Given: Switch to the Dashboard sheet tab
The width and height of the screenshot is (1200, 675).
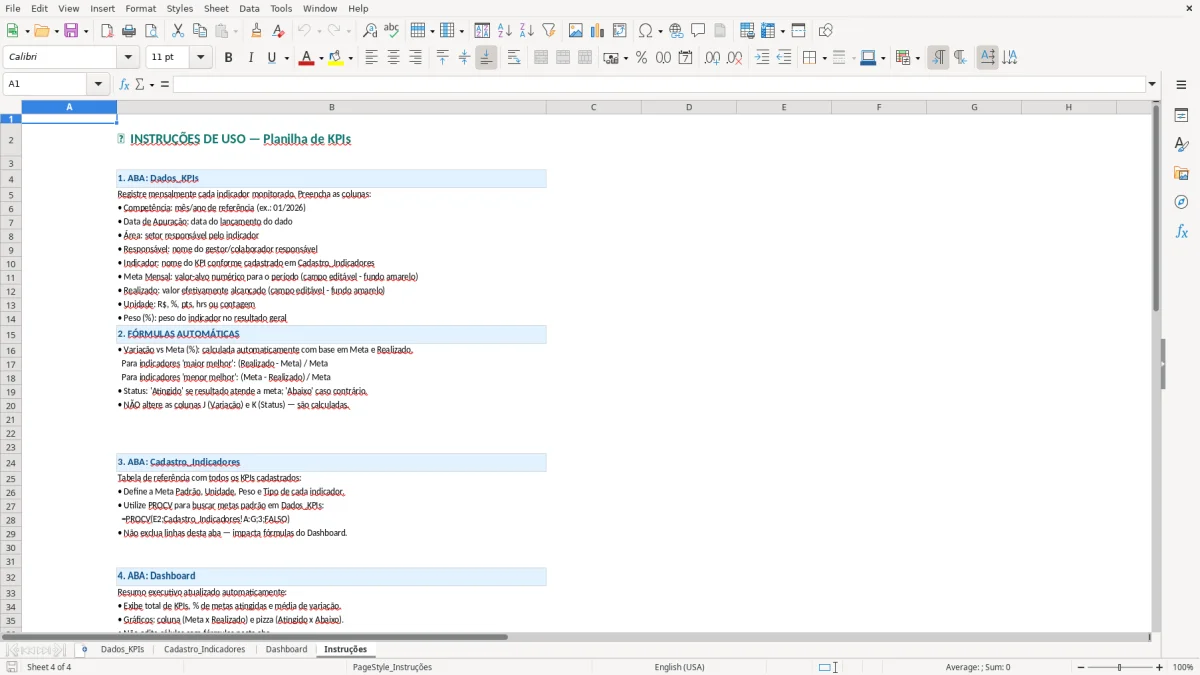Looking at the screenshot, I should 286,649.
